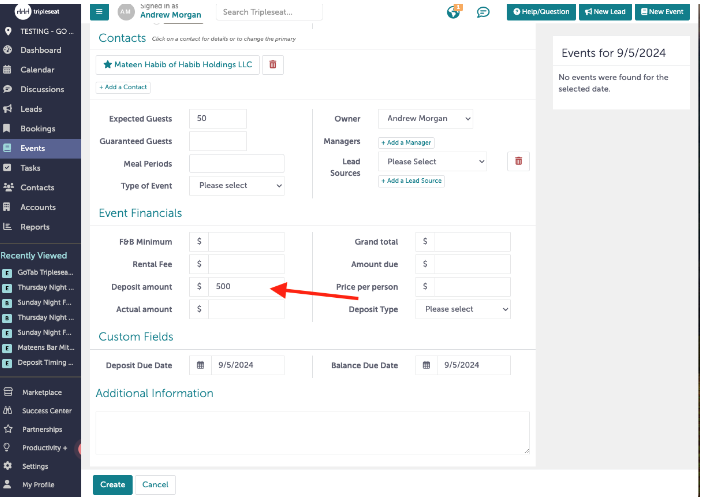
Task: Delete the Mateen Habib contact with trash icon
Action: (274, 64)
